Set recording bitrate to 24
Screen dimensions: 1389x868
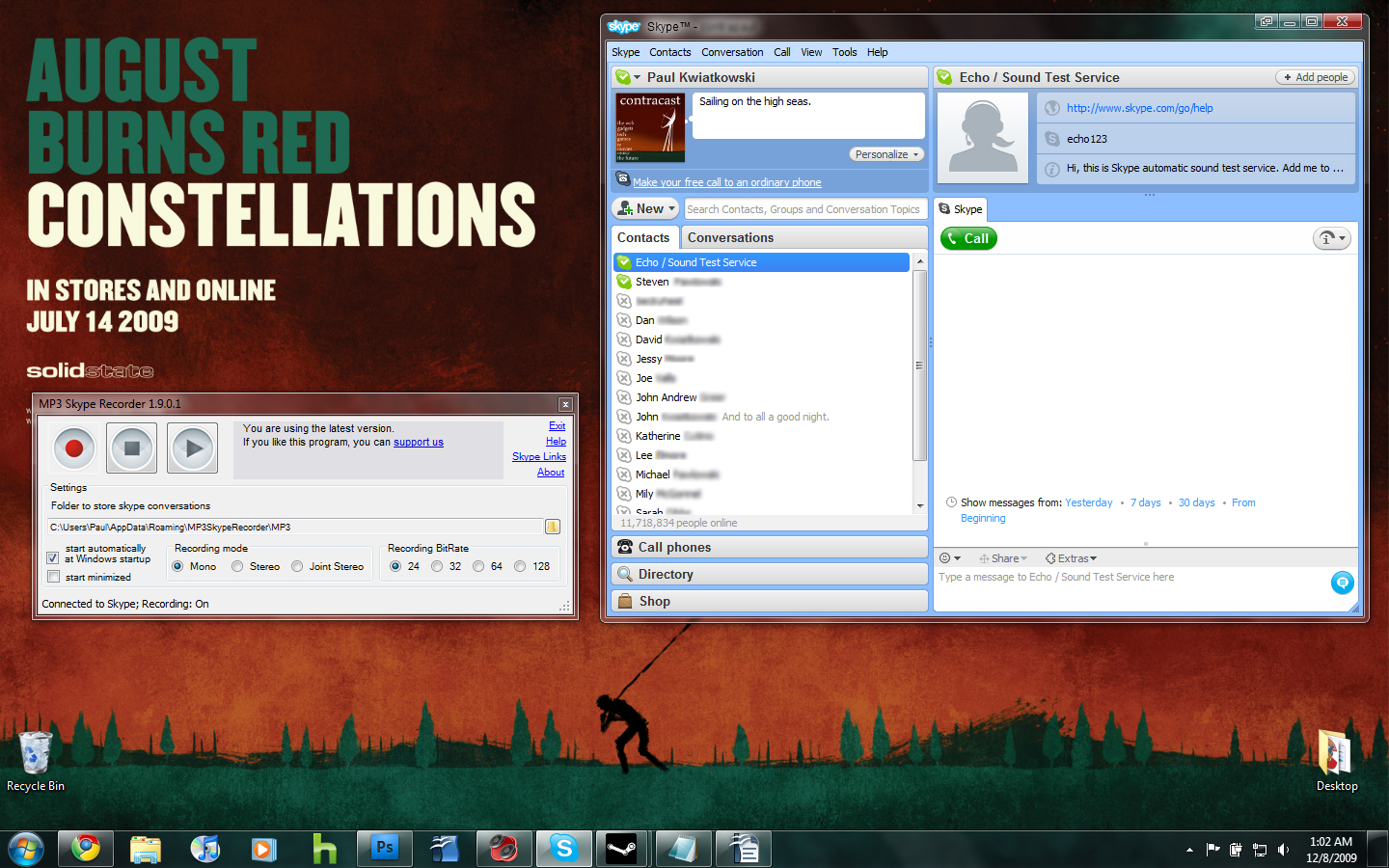click(395, 566)
